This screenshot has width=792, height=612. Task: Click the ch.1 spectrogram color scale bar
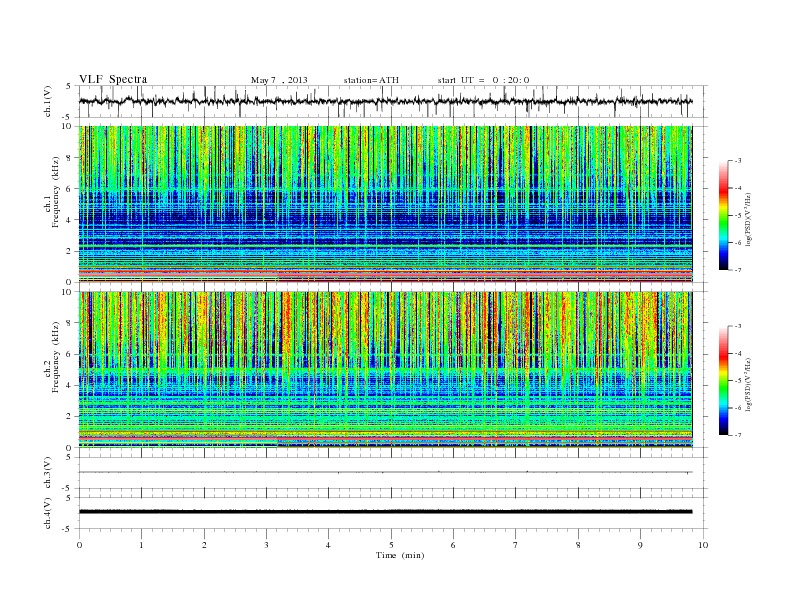click(723, 215)
